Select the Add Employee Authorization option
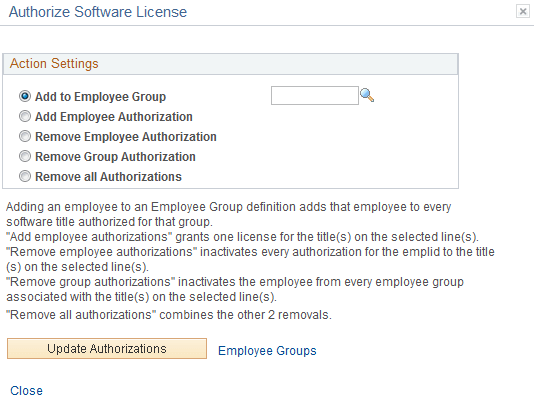534x405 pixels. click(x=25, y=116)
